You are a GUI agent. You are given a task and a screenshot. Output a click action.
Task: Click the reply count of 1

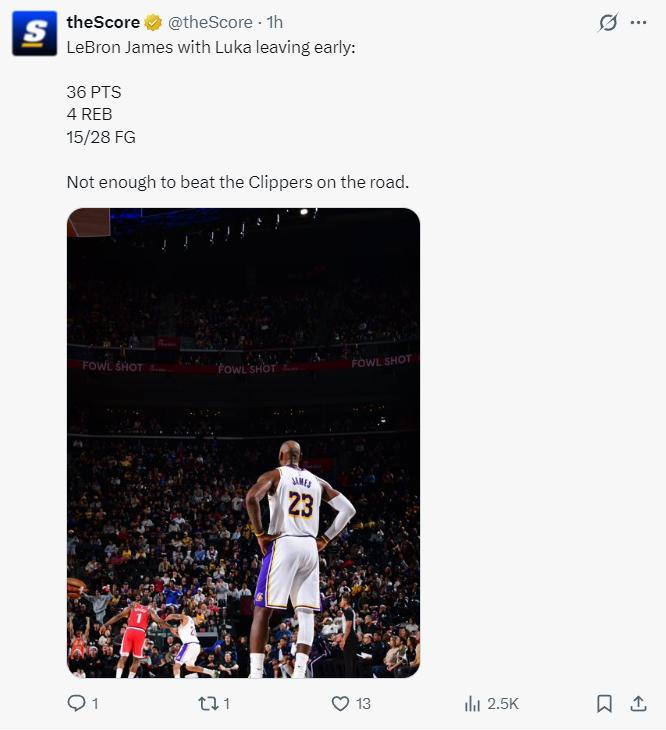point(95,703)
